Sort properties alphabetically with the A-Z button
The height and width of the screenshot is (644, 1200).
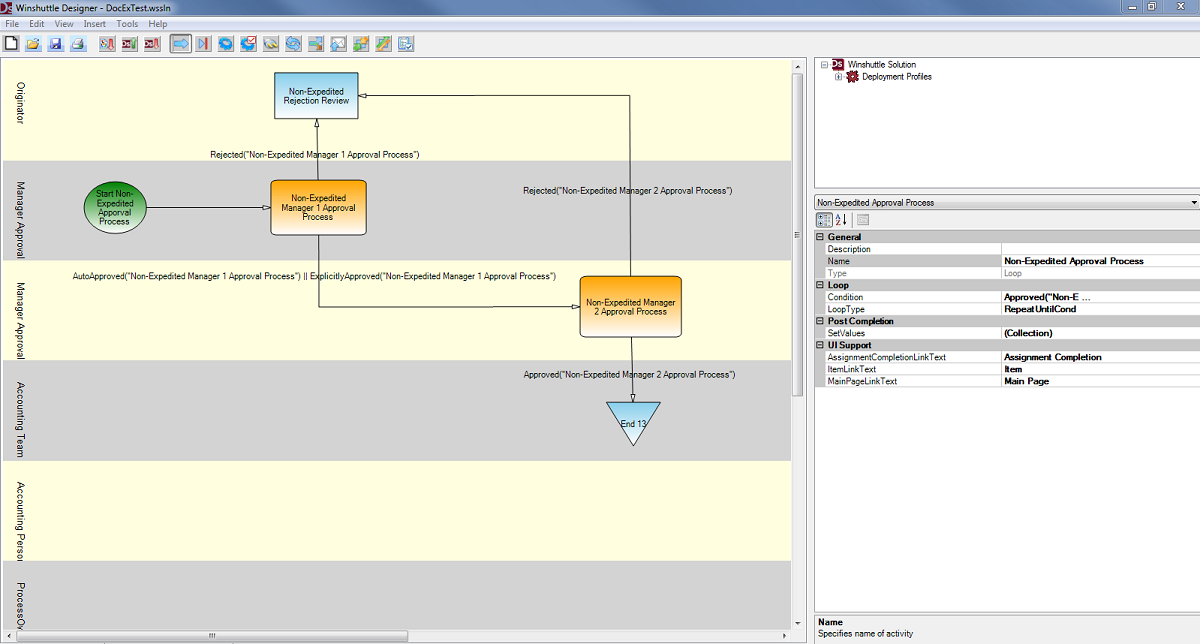coord(841,220)
